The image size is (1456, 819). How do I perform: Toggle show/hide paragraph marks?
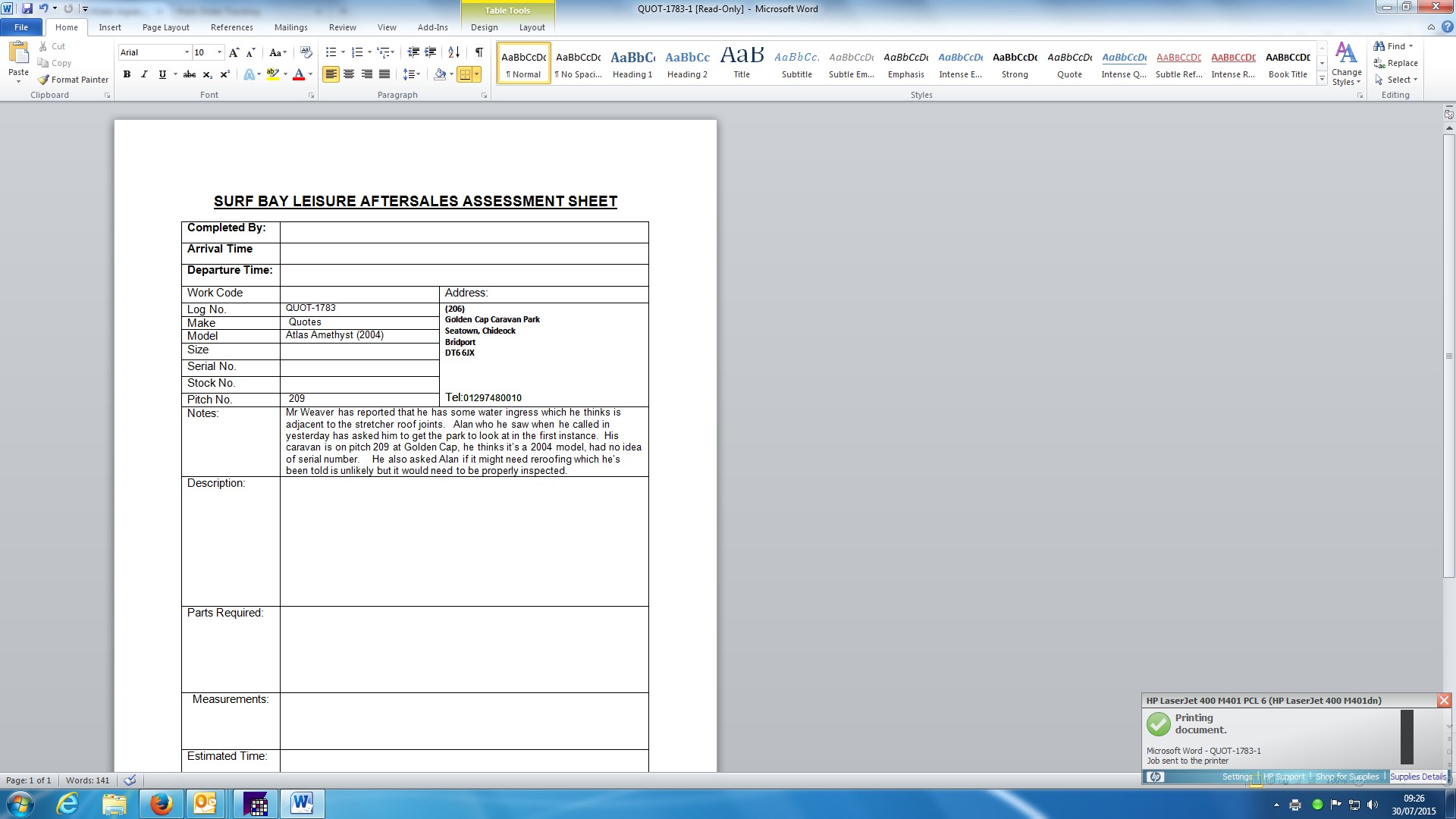[x=479, y=52]
